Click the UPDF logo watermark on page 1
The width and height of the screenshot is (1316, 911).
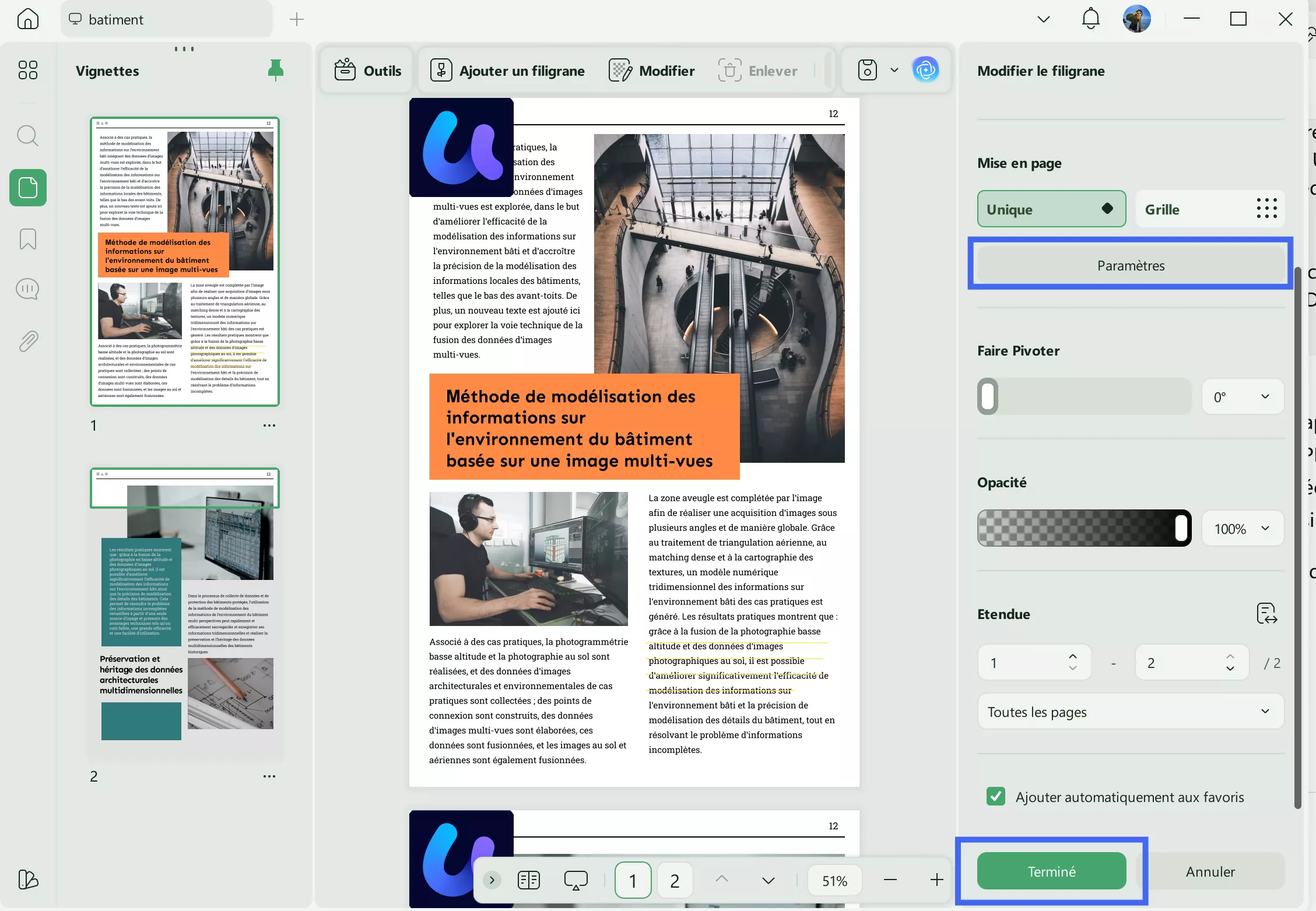[x=461, y=147]
